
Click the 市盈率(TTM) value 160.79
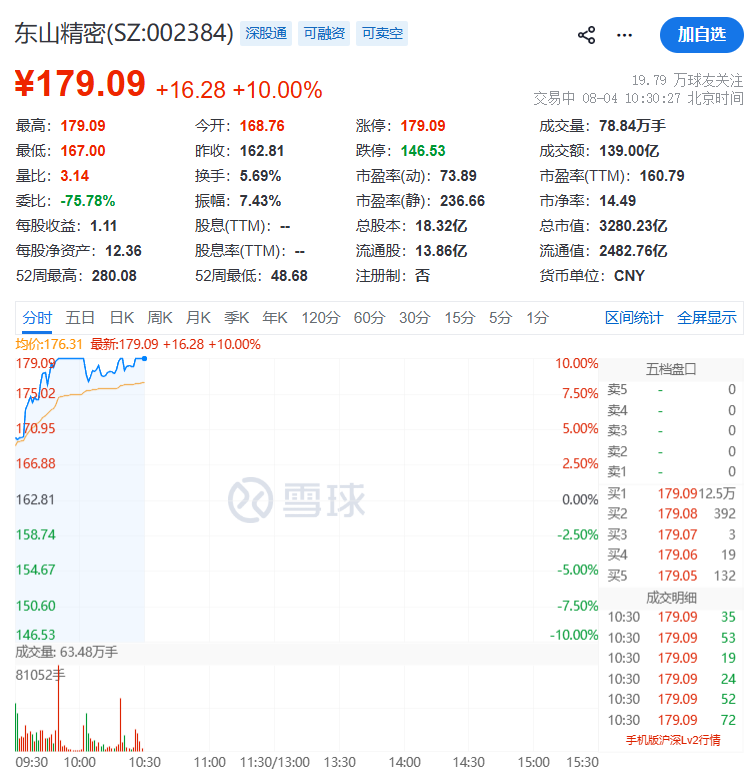coord(662,176)
